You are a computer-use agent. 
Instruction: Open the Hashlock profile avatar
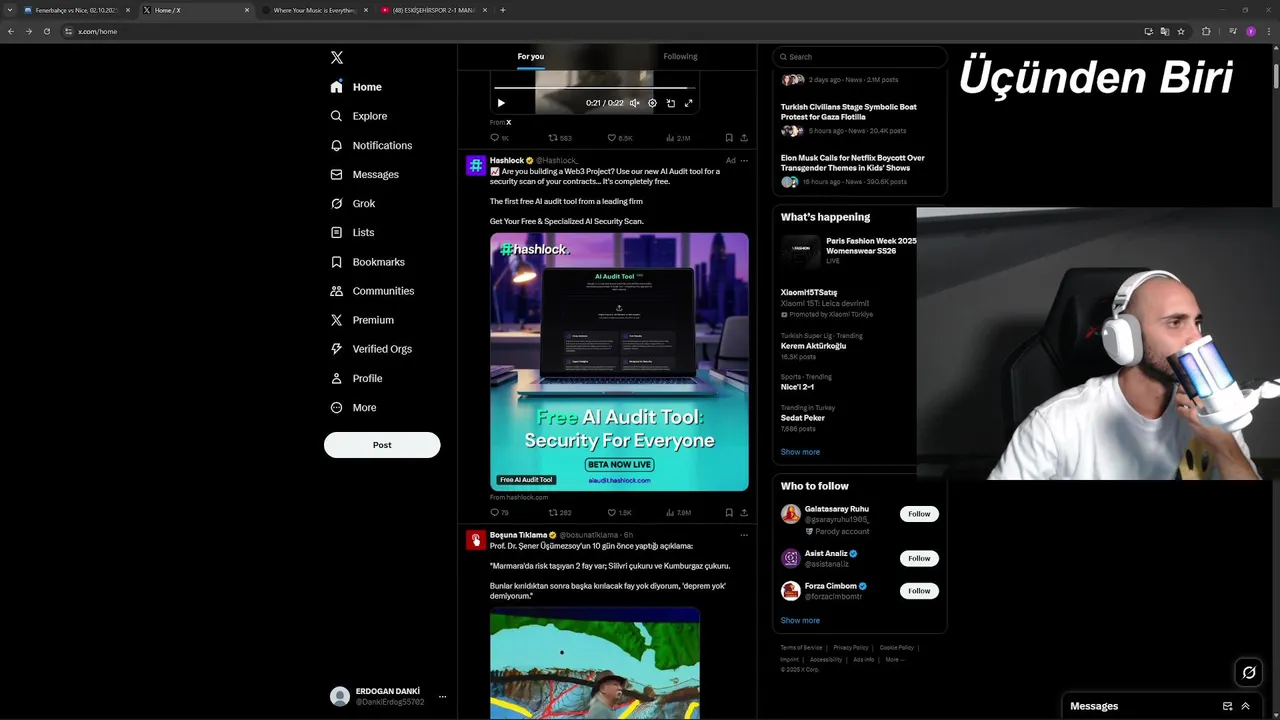click(476, 165)
